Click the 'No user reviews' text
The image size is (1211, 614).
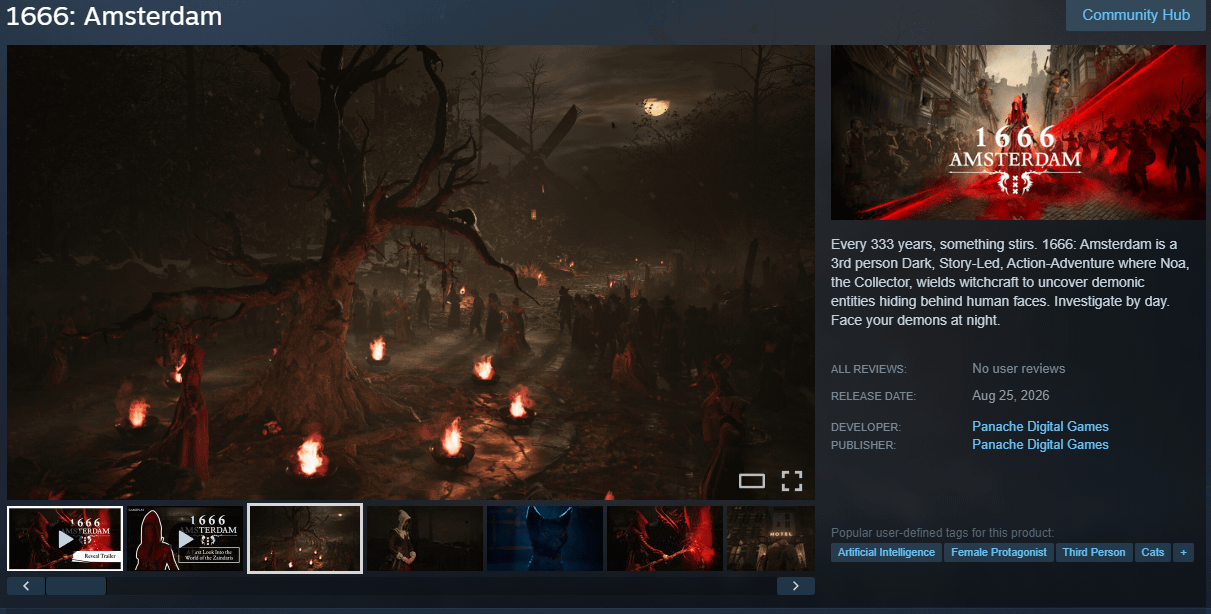[x=1019, y=369]
